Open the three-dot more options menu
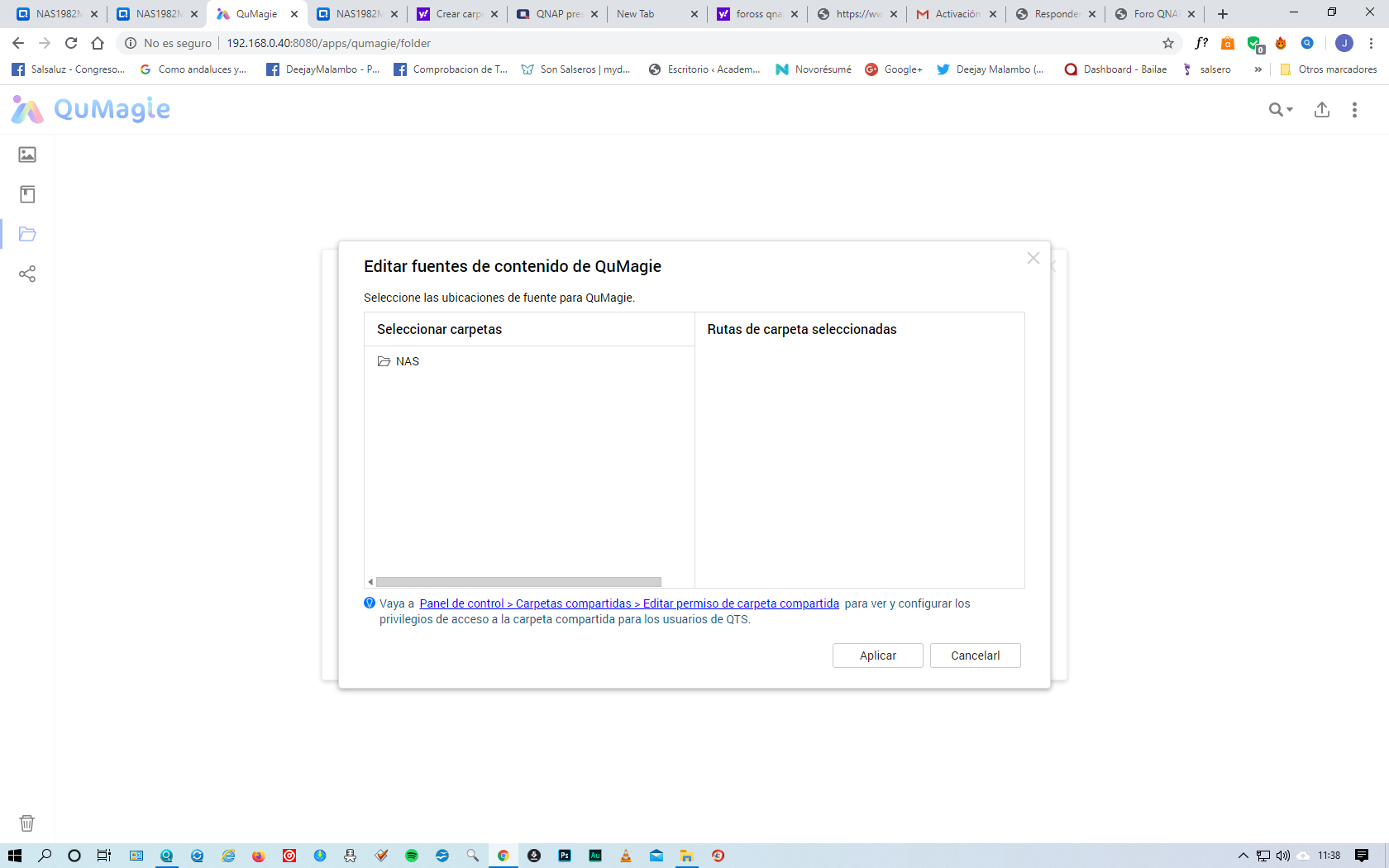 (1354, 109)
